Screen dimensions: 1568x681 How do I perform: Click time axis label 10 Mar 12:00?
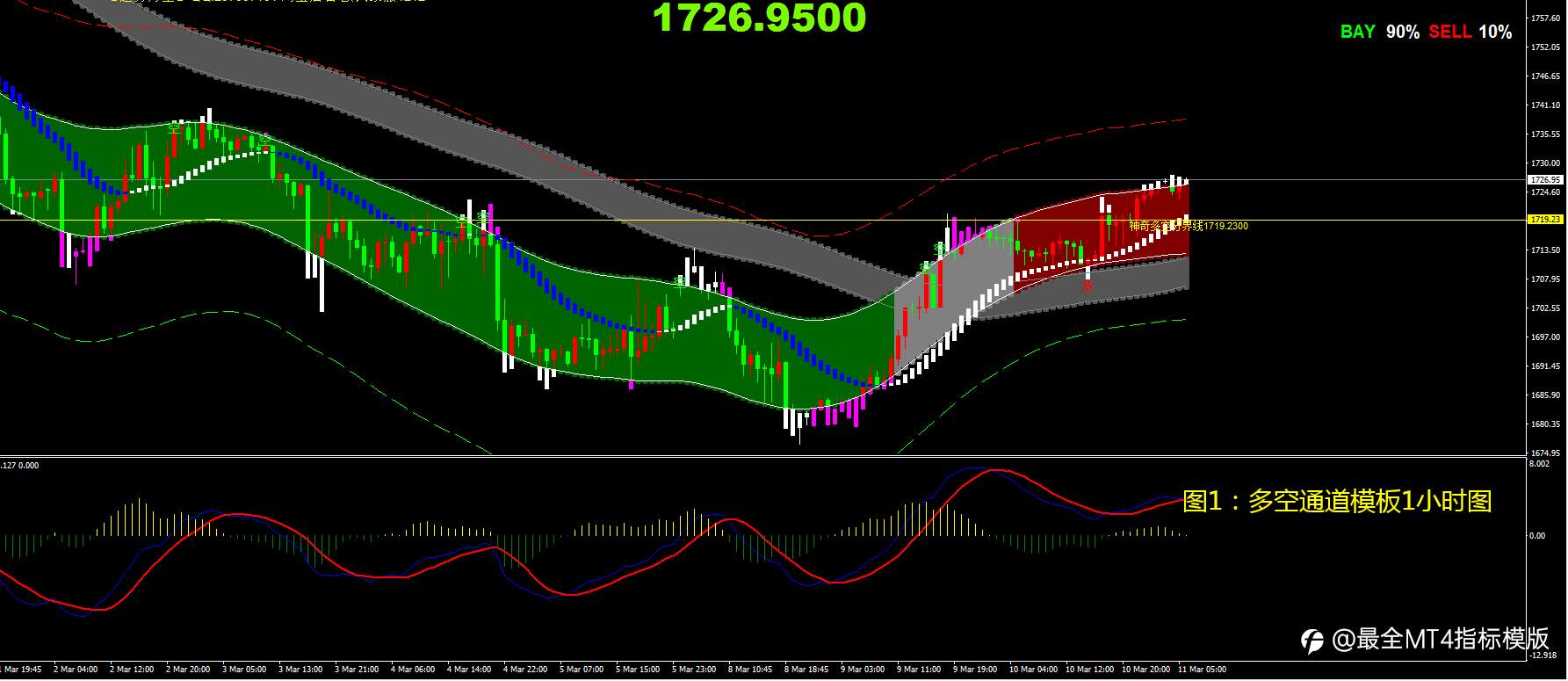click(x=1090, y=670)
